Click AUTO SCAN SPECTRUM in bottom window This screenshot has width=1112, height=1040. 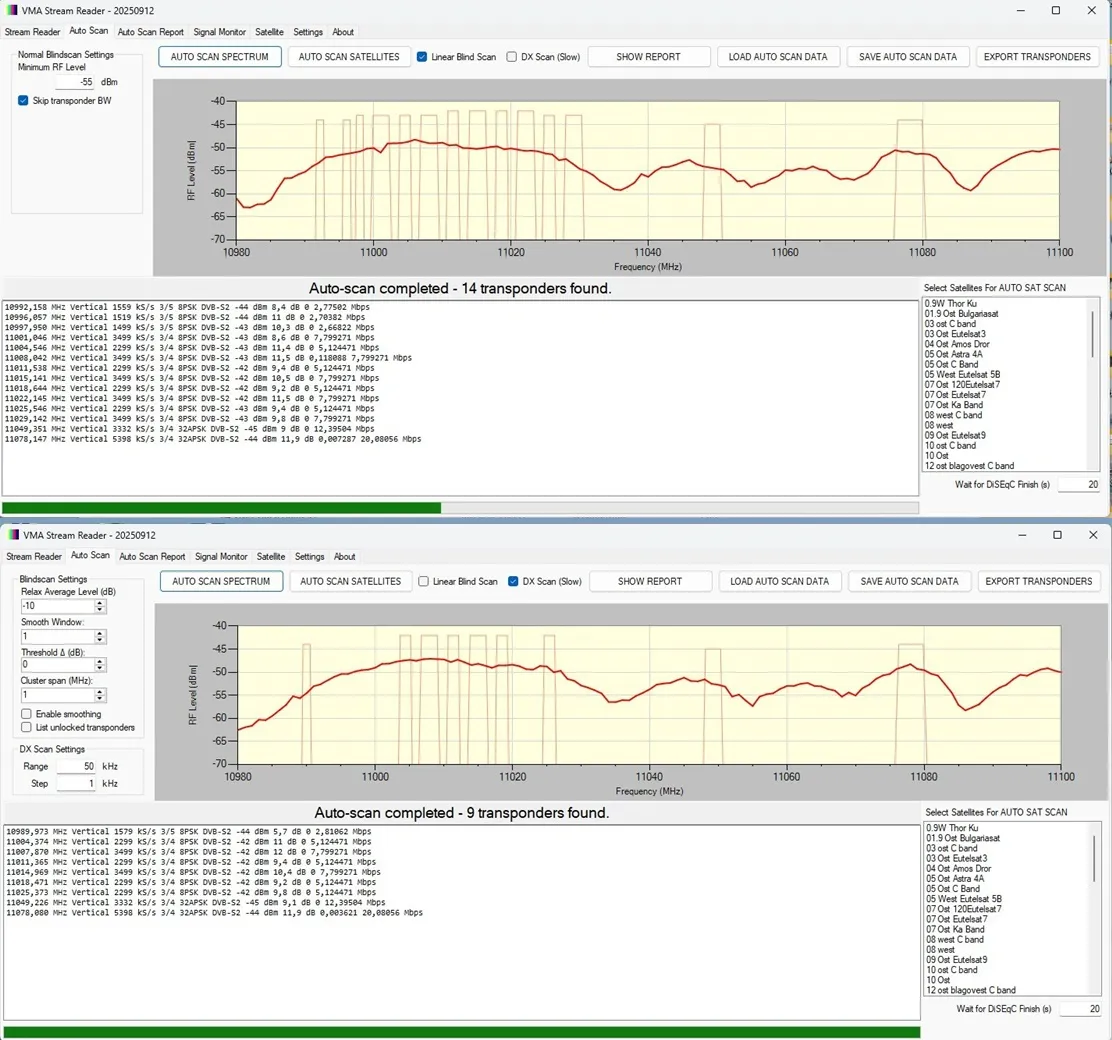click(x=221, y=581)
